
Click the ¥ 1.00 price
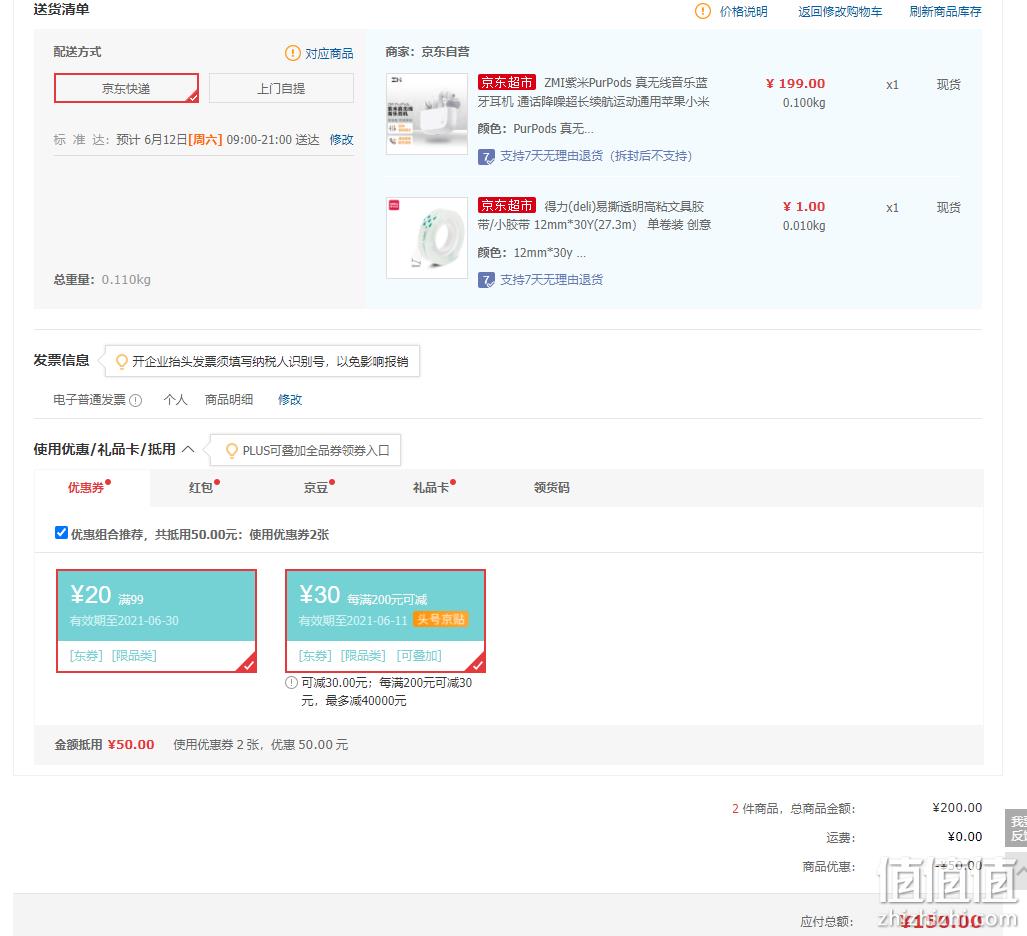pyautogui.click(x=804, y=206)
